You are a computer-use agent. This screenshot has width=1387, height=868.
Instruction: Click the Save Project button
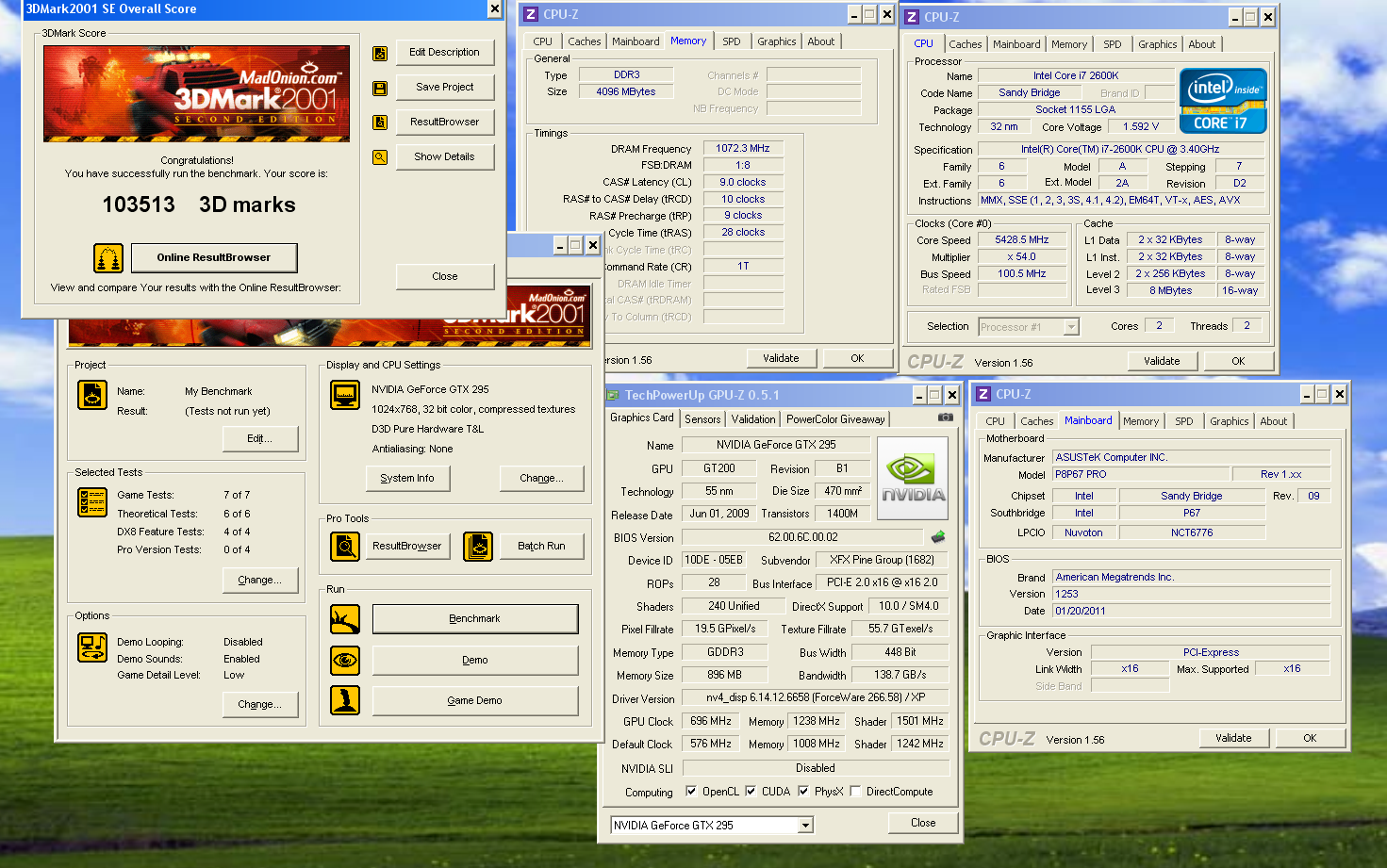(444, 88)
